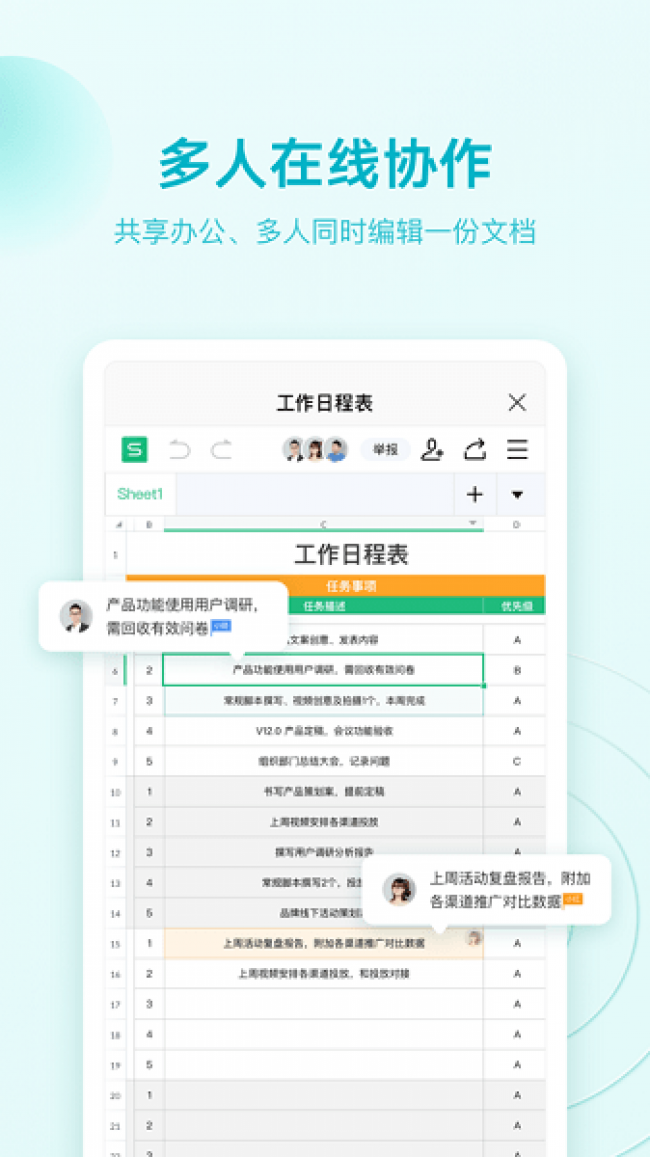Undo the last edit
Screen dimensions: 650x1157
179,450
